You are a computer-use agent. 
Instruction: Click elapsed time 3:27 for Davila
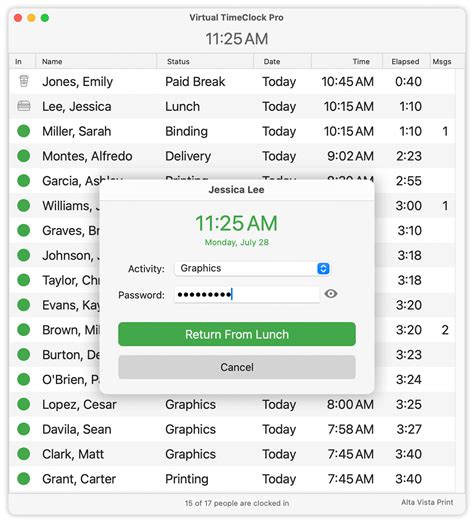409,429
